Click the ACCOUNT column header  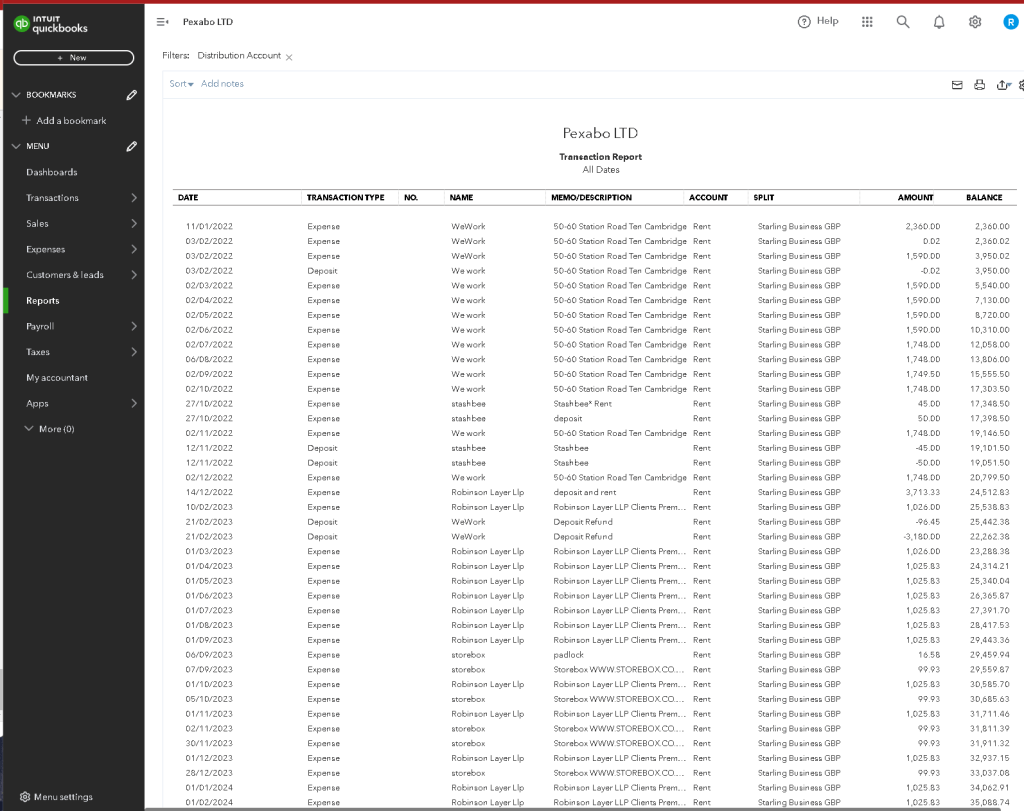708,197
